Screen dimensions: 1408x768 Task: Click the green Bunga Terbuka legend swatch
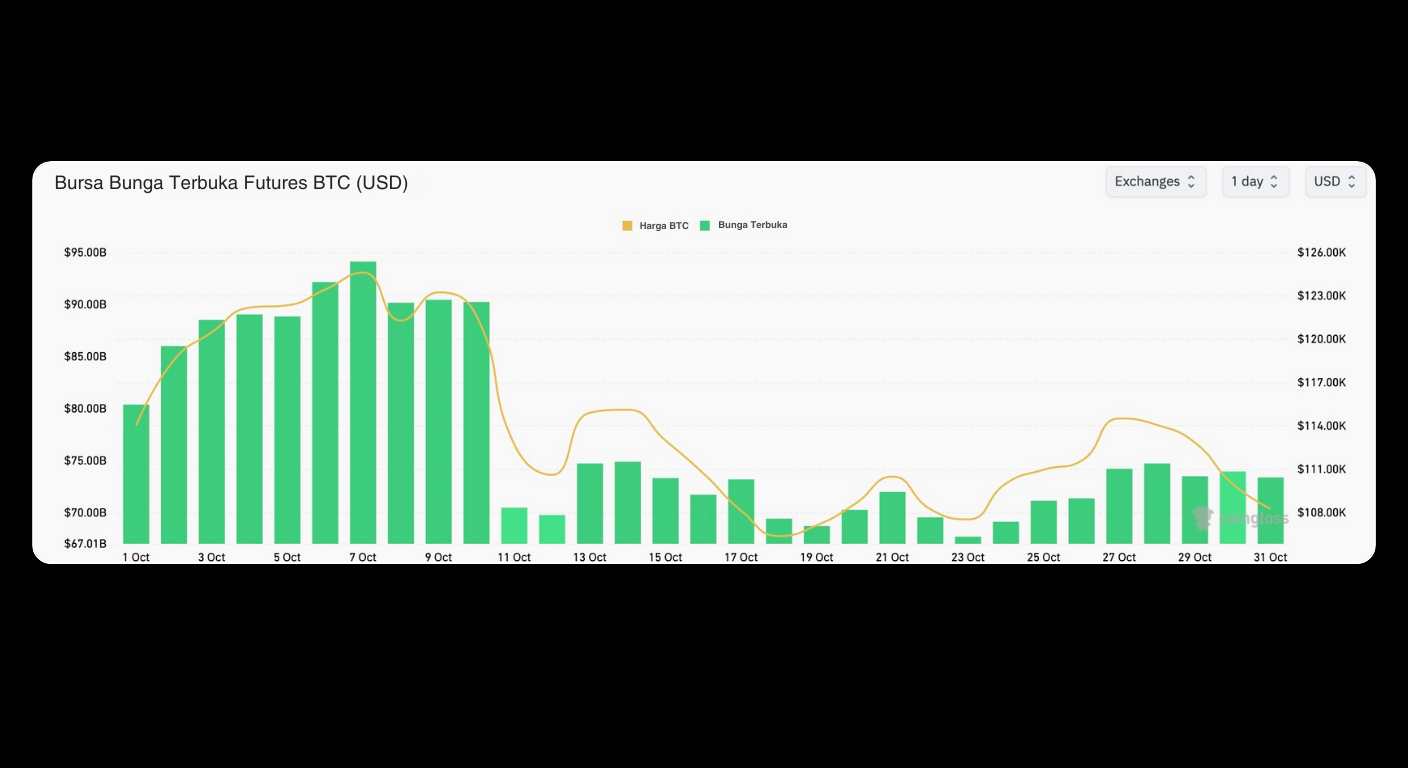point(704,225)
